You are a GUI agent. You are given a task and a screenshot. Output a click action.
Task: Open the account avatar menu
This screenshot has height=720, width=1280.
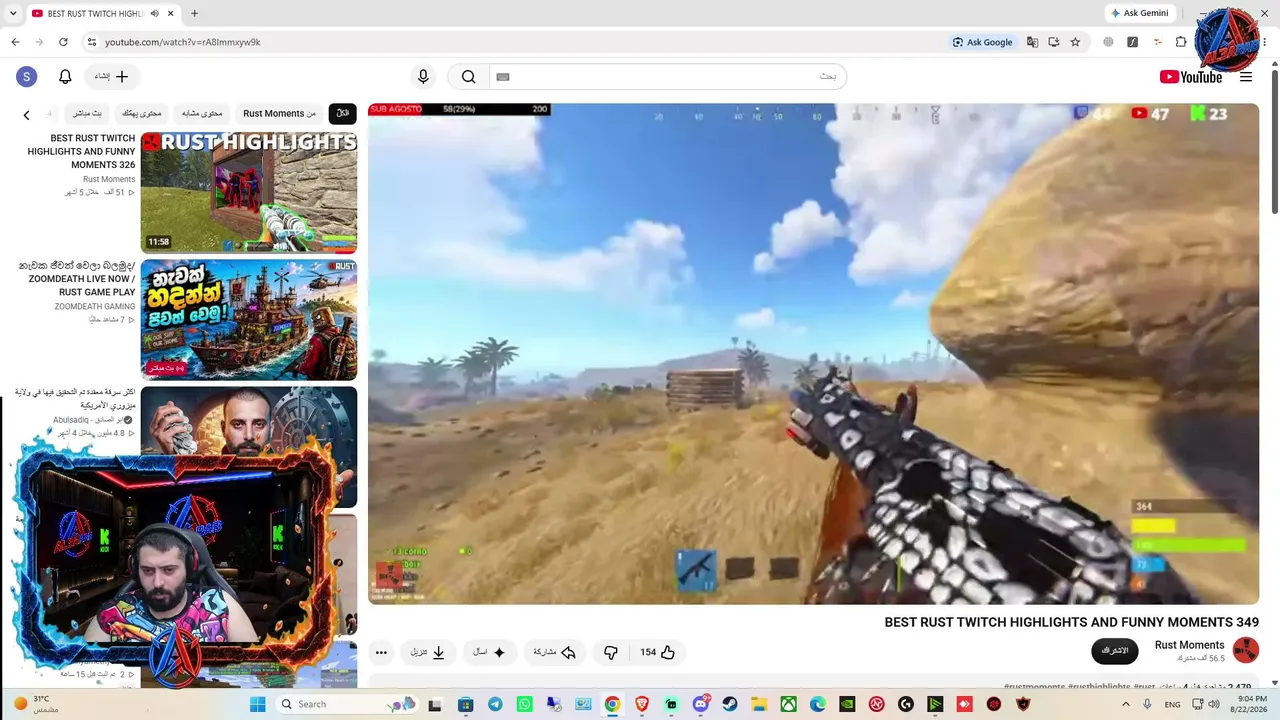(27, 77)
